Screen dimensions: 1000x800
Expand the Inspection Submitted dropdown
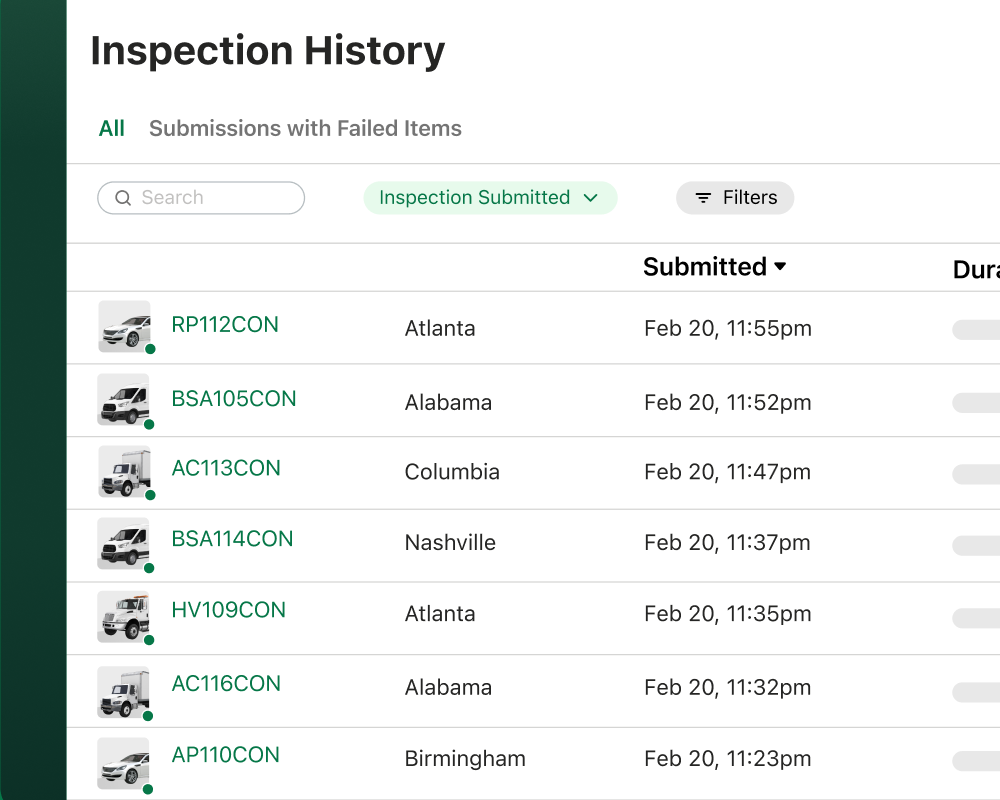coord(490,198)
